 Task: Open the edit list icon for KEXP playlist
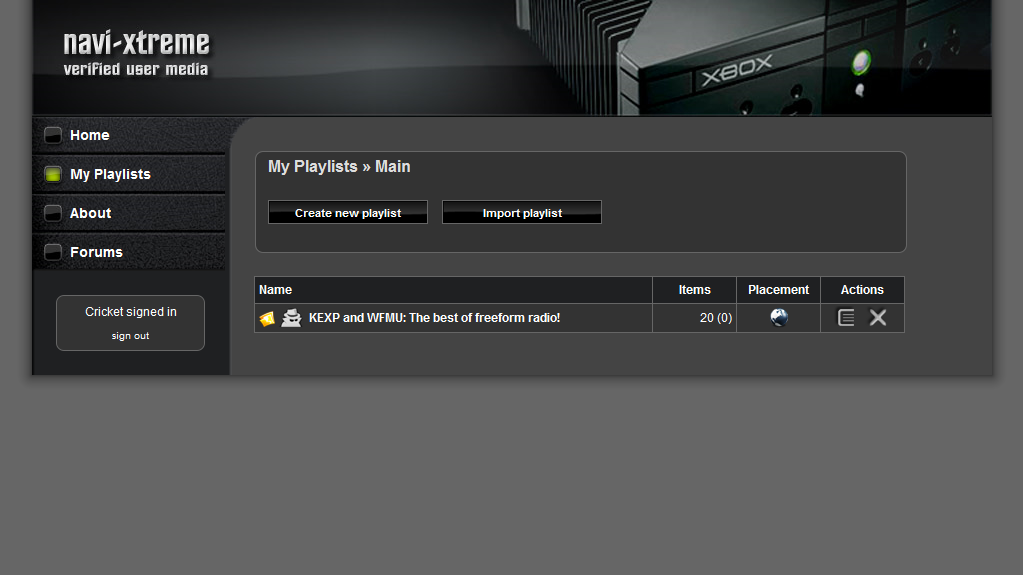846,318
